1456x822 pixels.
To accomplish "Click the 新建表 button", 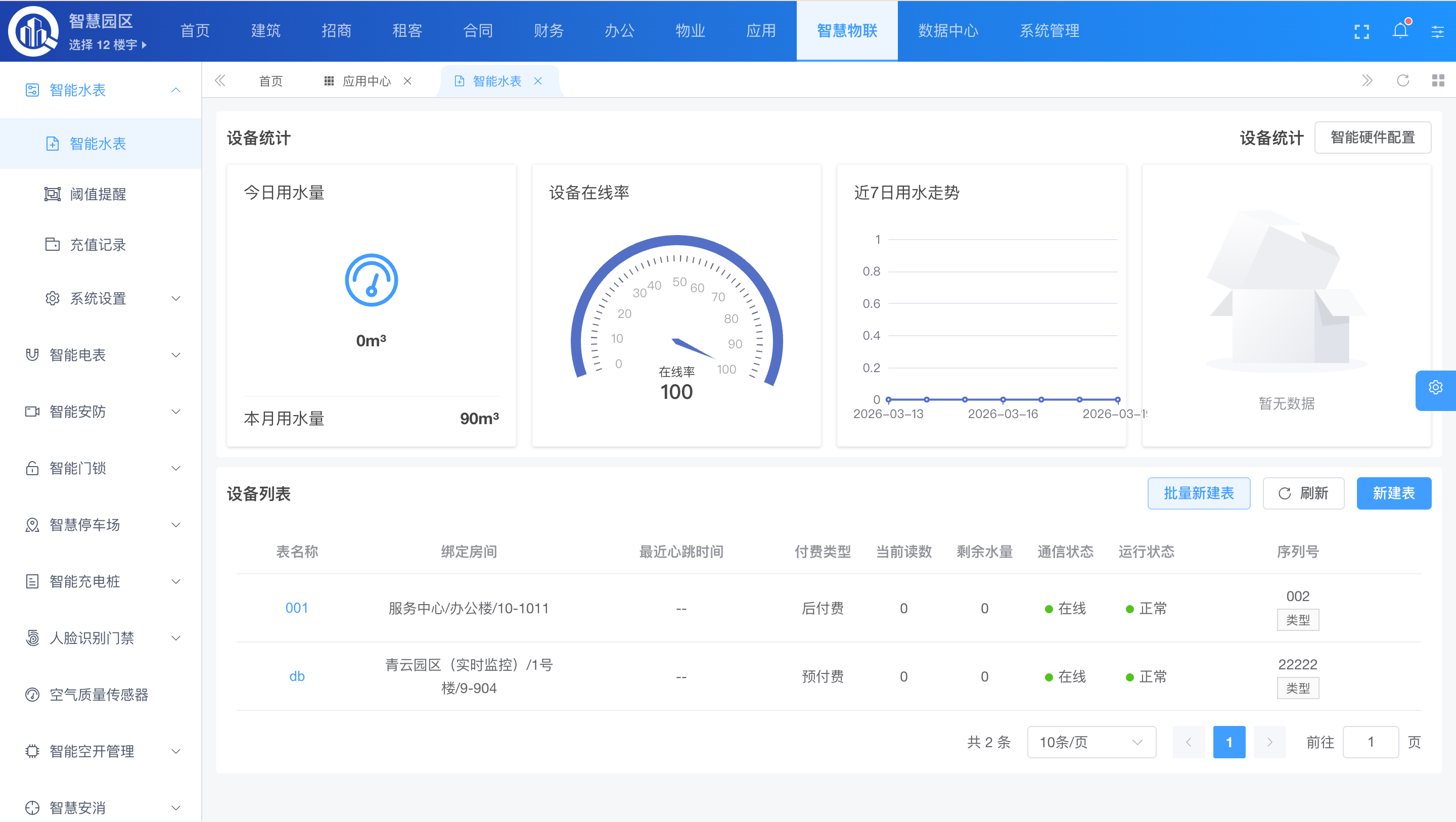I will (x=1393, y=493).
